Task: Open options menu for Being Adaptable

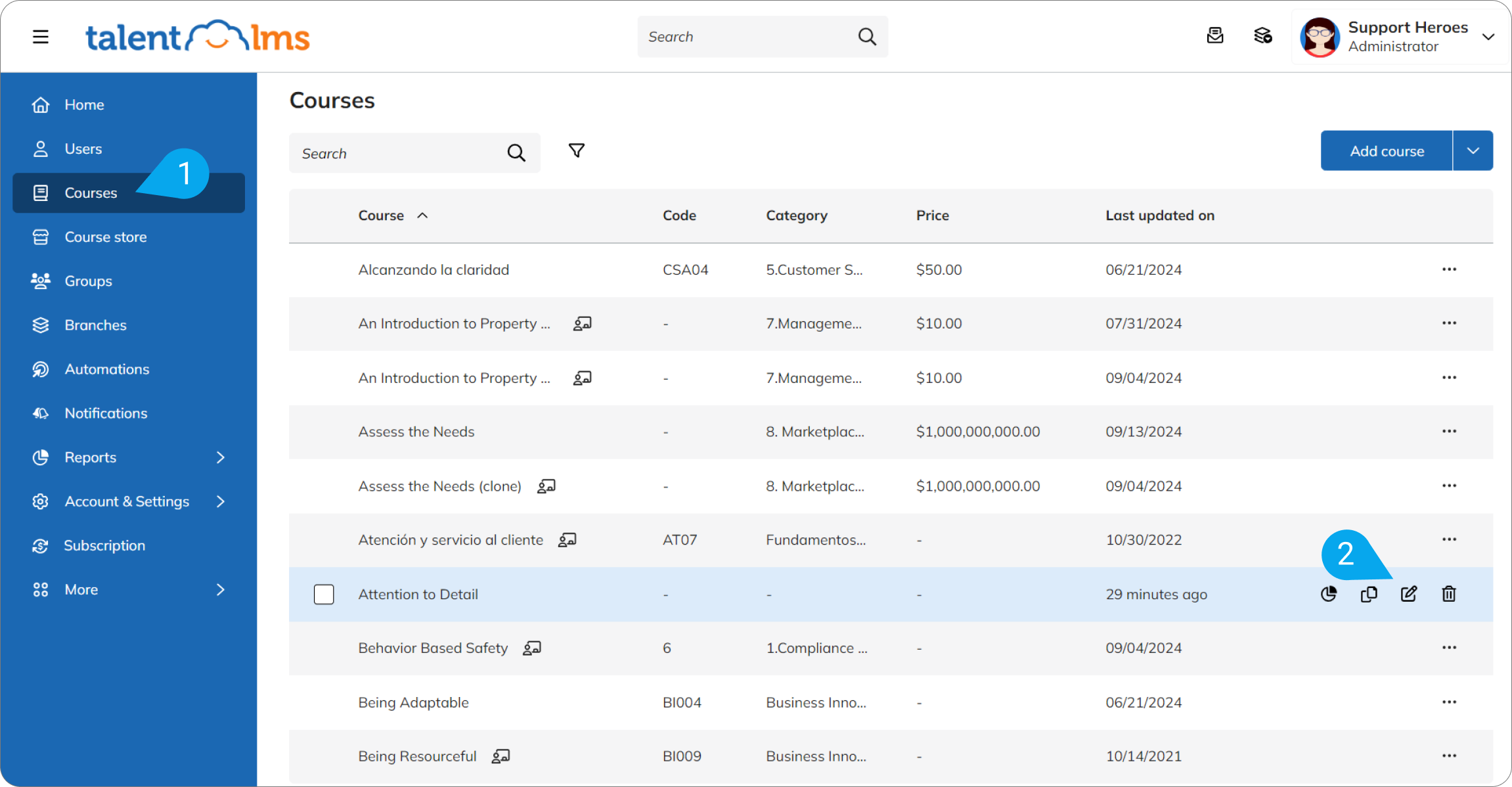Action: coord(1449,702)
